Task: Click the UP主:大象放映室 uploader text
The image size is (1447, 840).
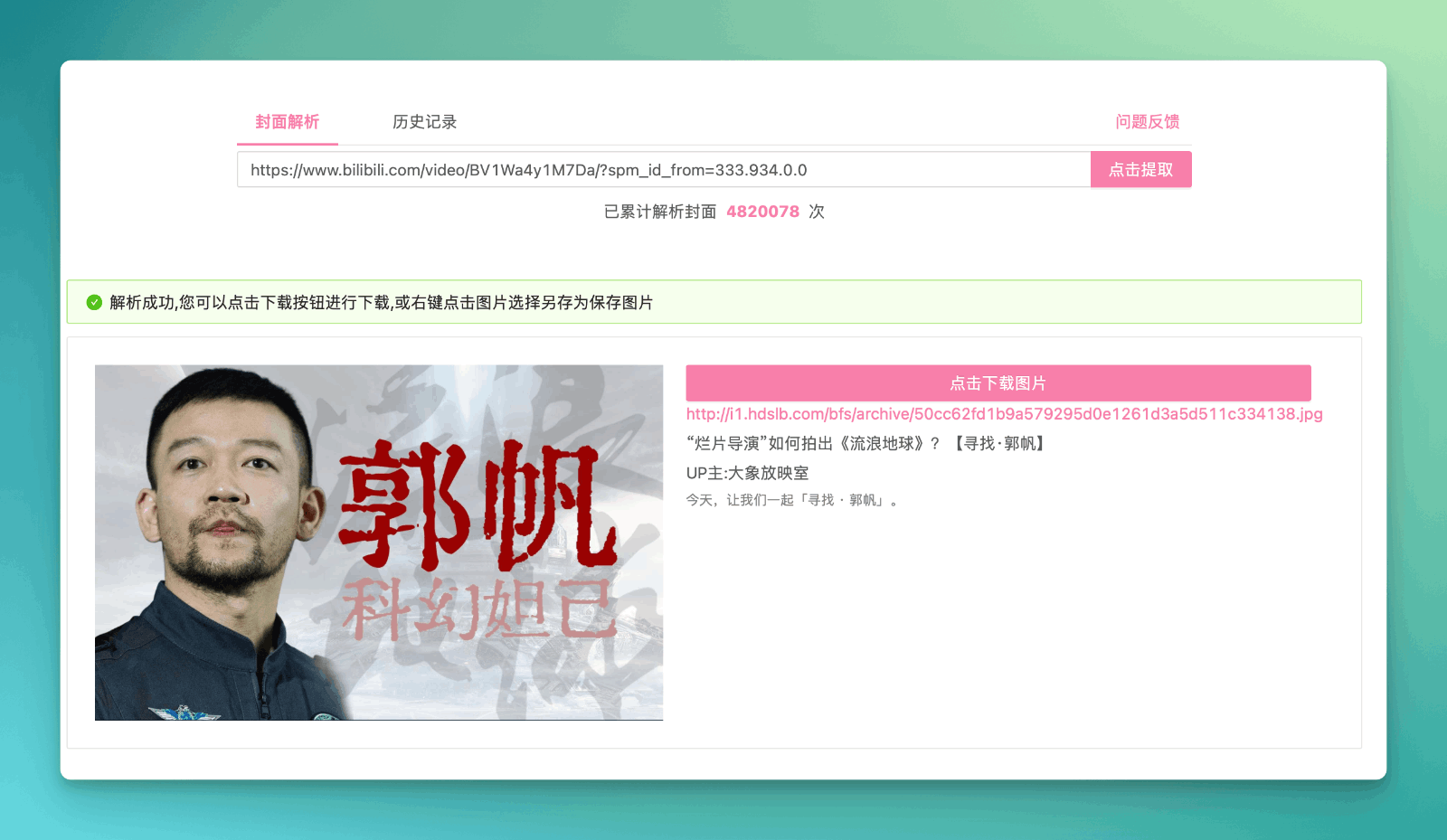Action: tap(748, 473)
